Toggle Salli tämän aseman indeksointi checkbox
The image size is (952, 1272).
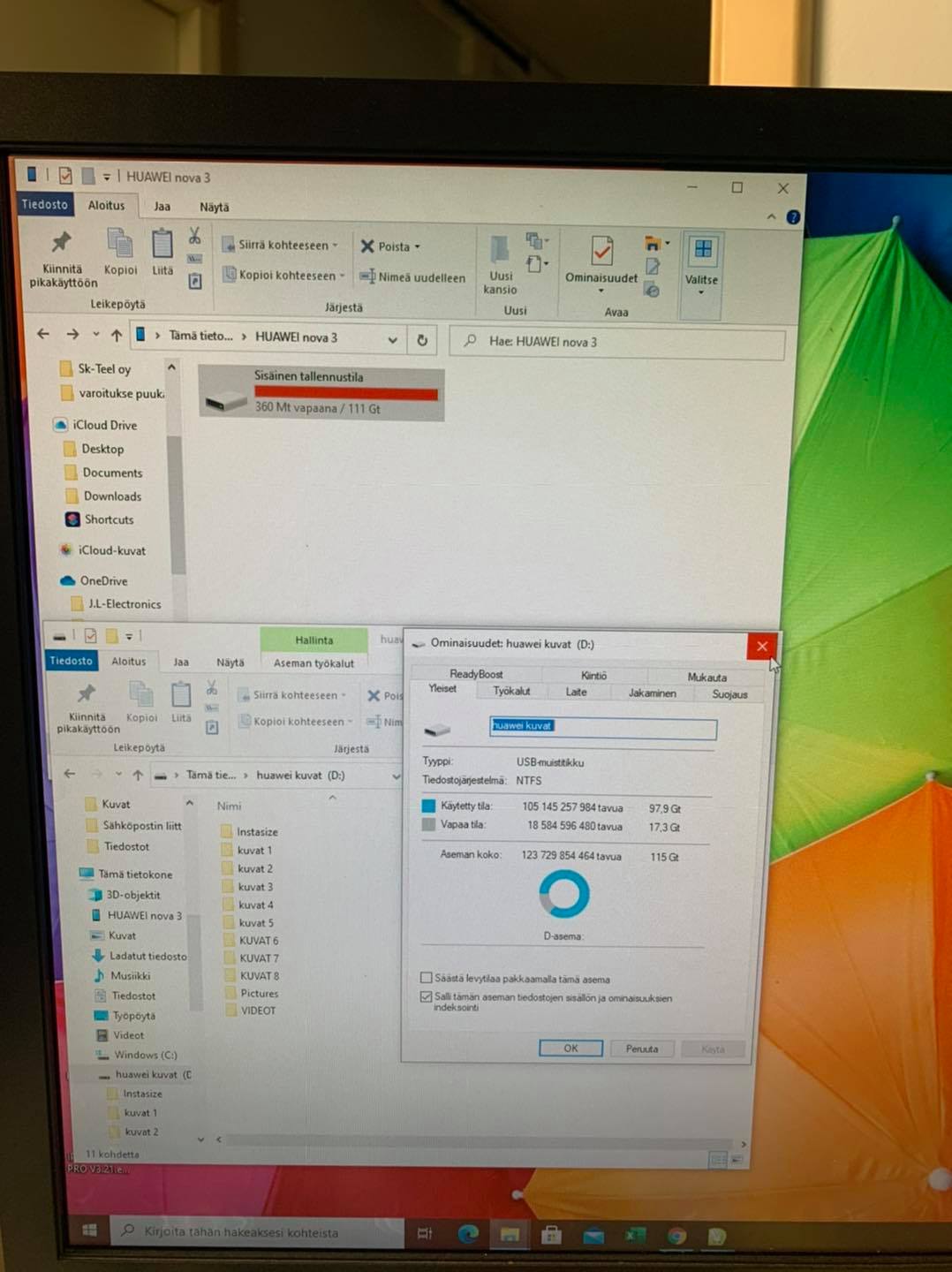(x=427, y=996)
